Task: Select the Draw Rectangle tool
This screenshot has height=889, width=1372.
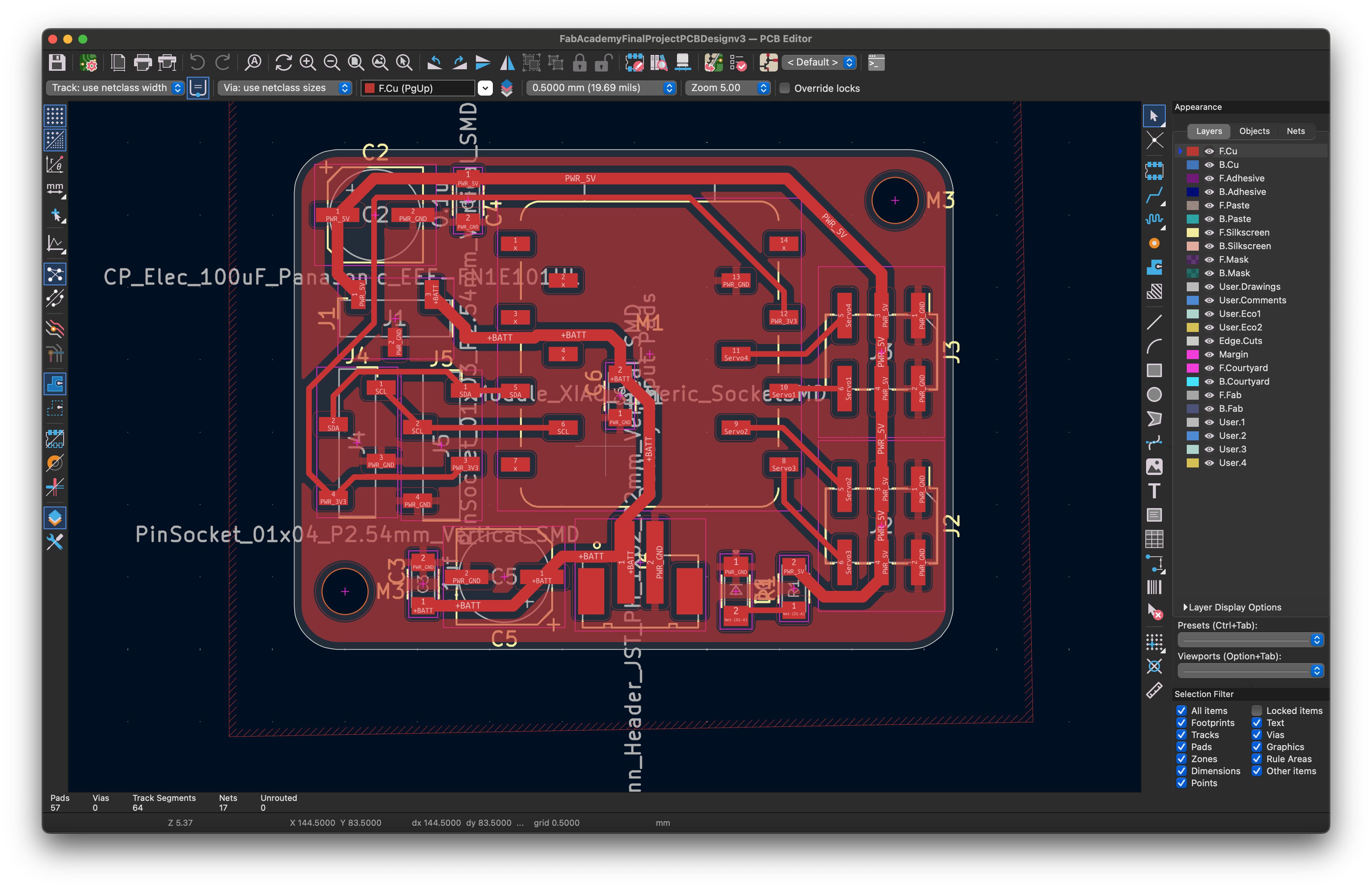Action: tap(1154, 370)
